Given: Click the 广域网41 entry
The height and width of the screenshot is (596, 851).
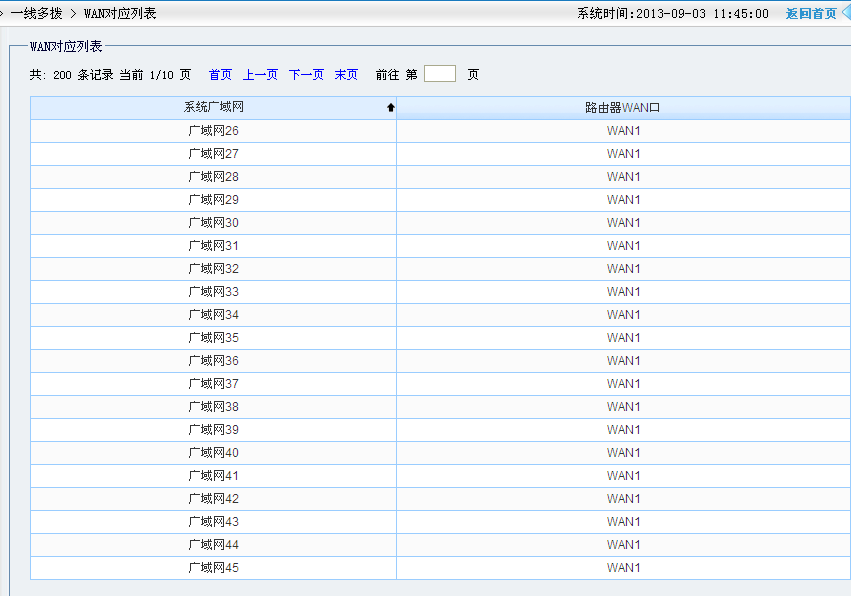Looking at the screenshot, I should pyautogui.click(x=213, y=476).
